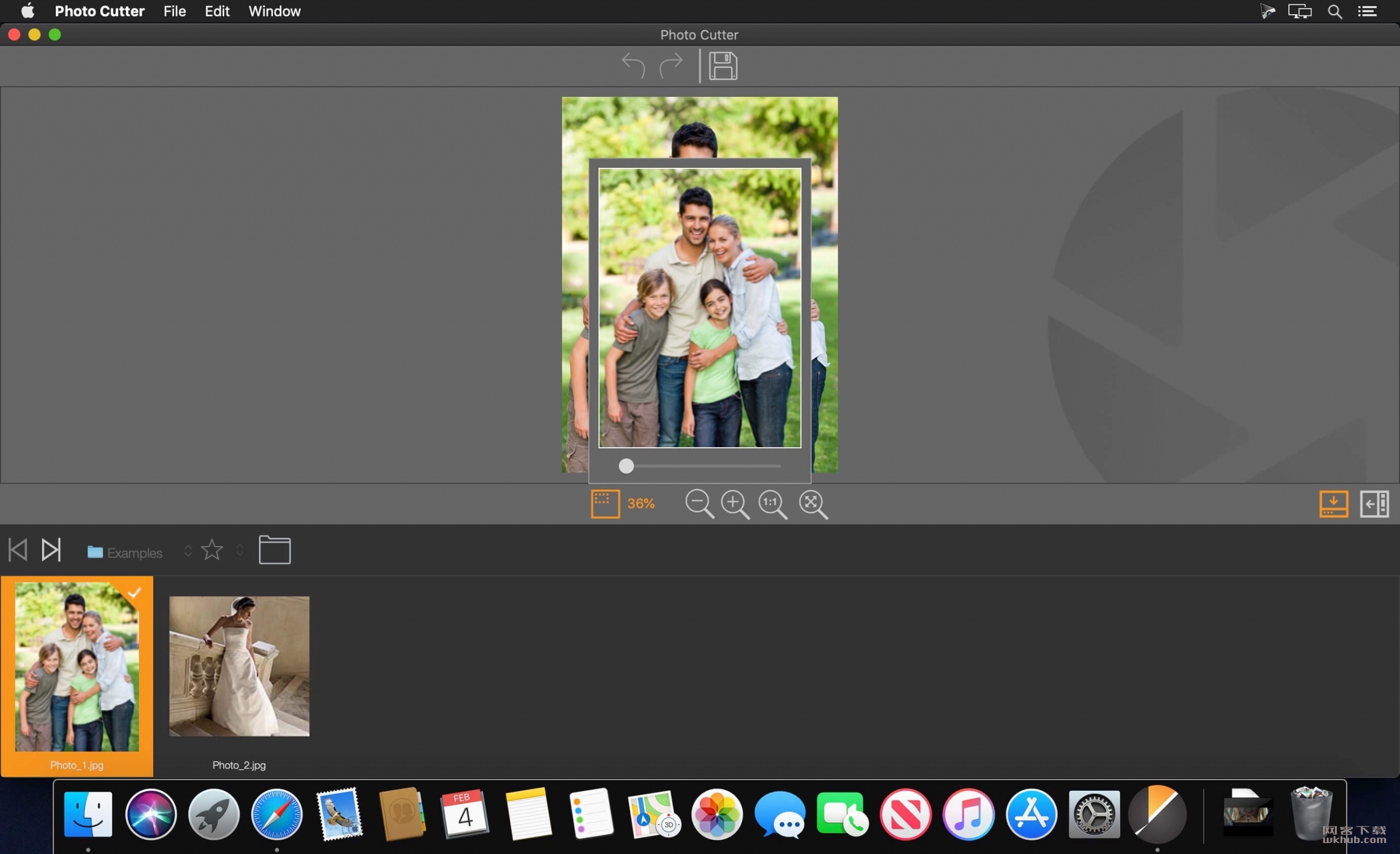This screenshot has width=1400, height=854.
Task: Open Launchpad from the Dock
Action: pyautogui.click(x=214, y=814)
